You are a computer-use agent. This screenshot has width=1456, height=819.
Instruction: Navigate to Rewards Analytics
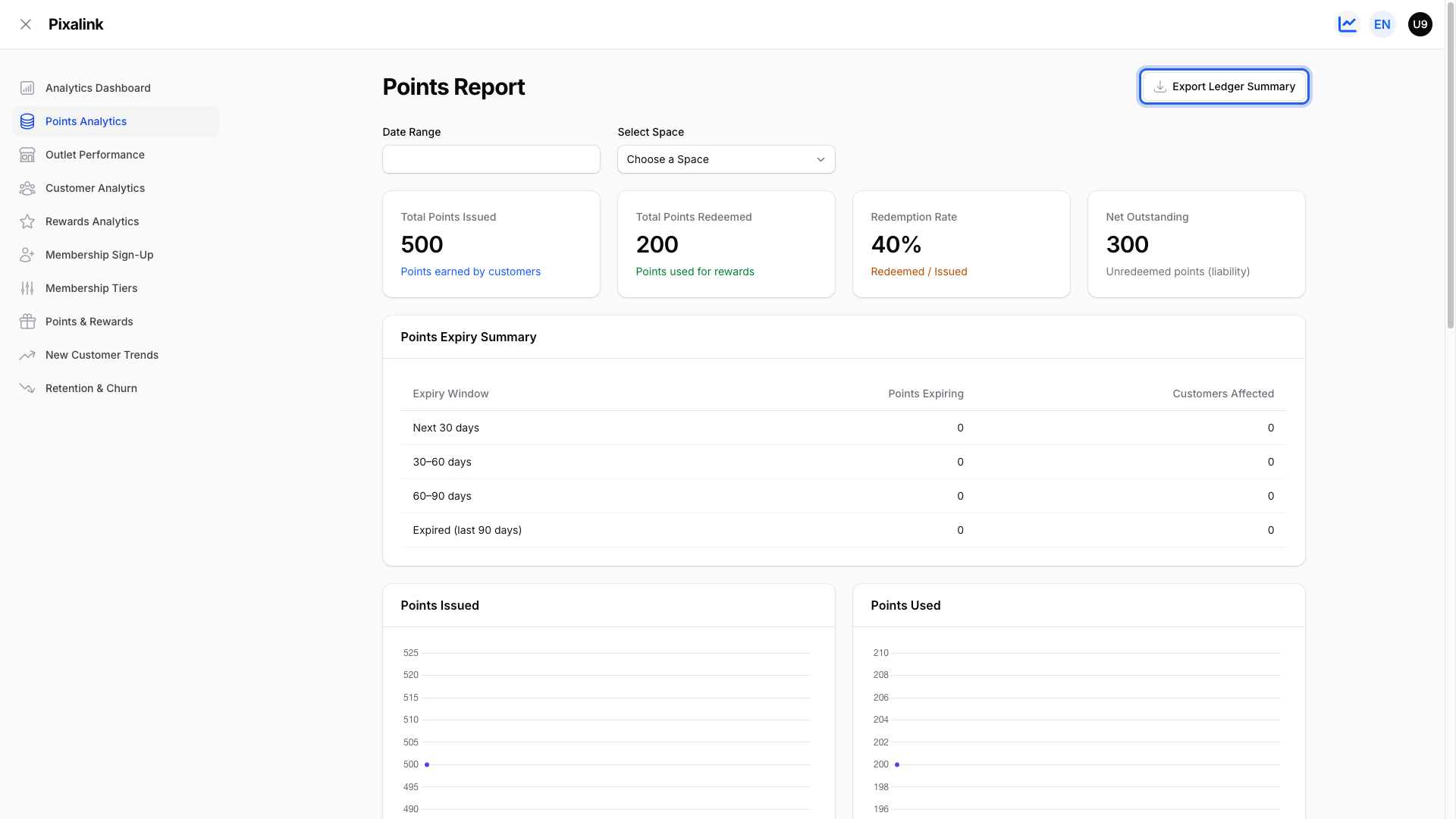tap(115, 221)
